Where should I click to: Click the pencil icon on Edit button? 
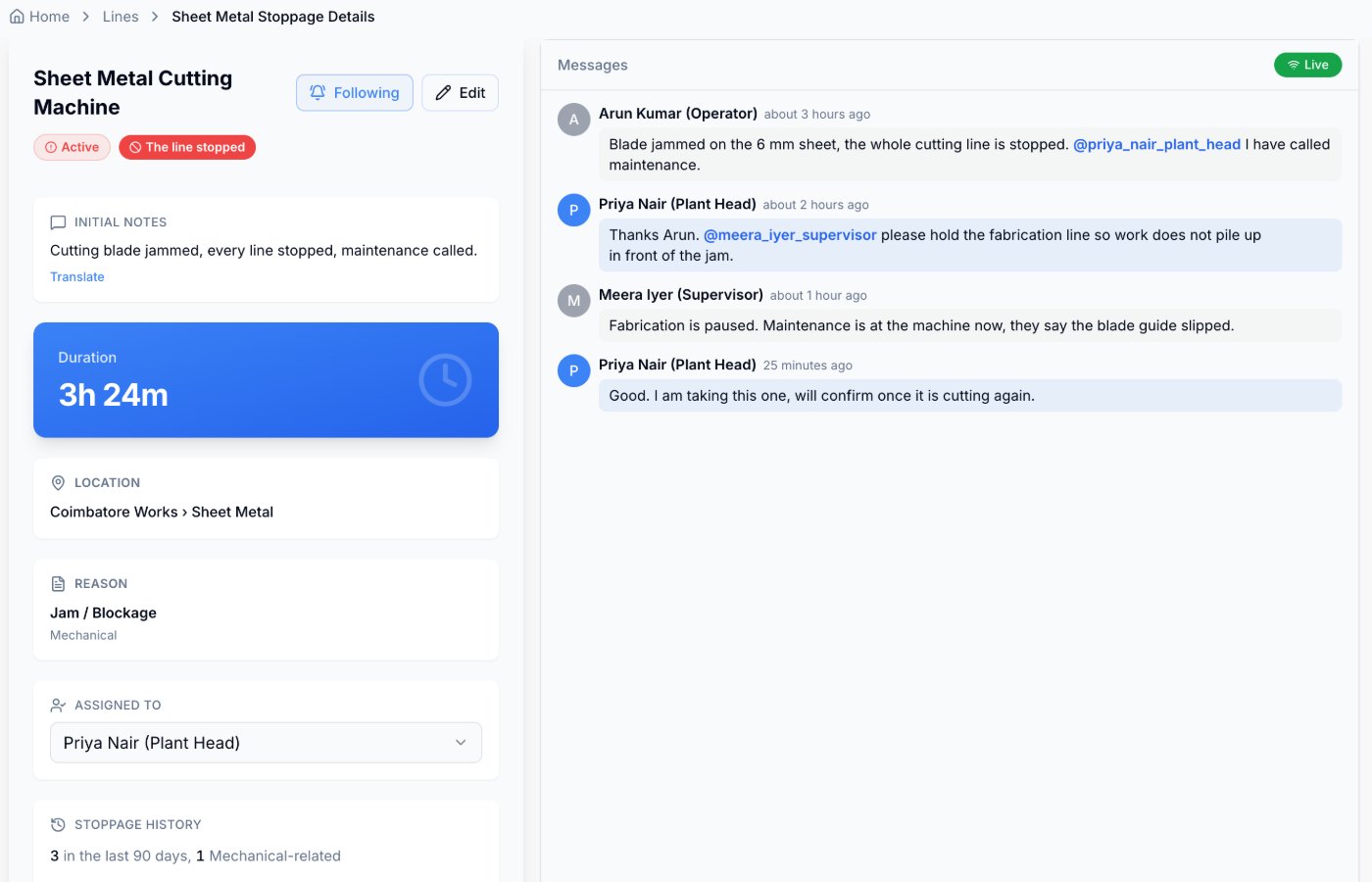(443, 92)
